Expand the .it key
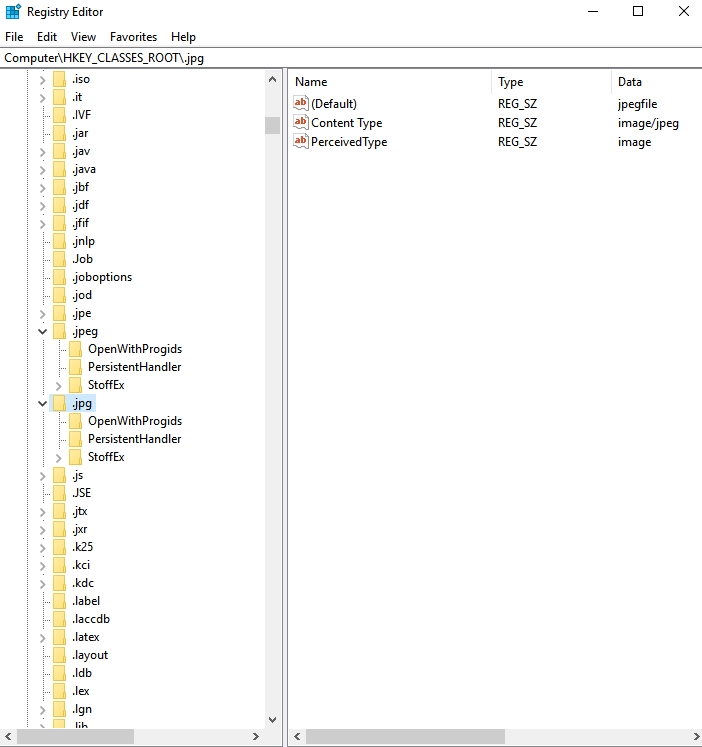Viewport: 702px width, 747px height. 42,98
